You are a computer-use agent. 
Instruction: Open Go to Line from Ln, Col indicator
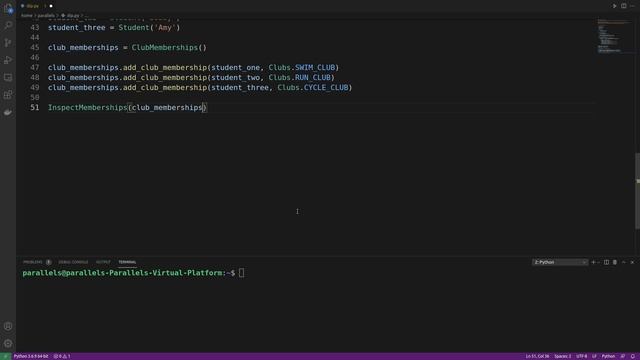[537, 356]
